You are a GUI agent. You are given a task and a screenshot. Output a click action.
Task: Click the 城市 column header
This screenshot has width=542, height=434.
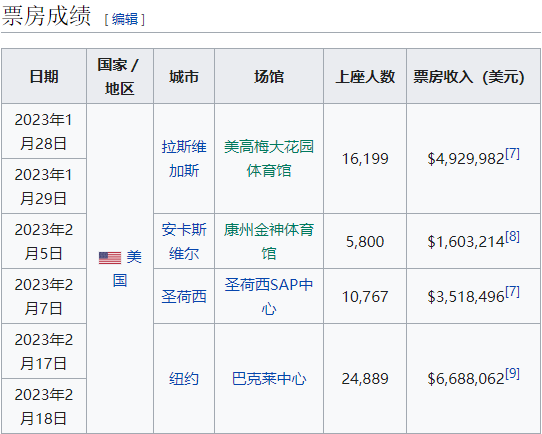click(x=184, y=76)
